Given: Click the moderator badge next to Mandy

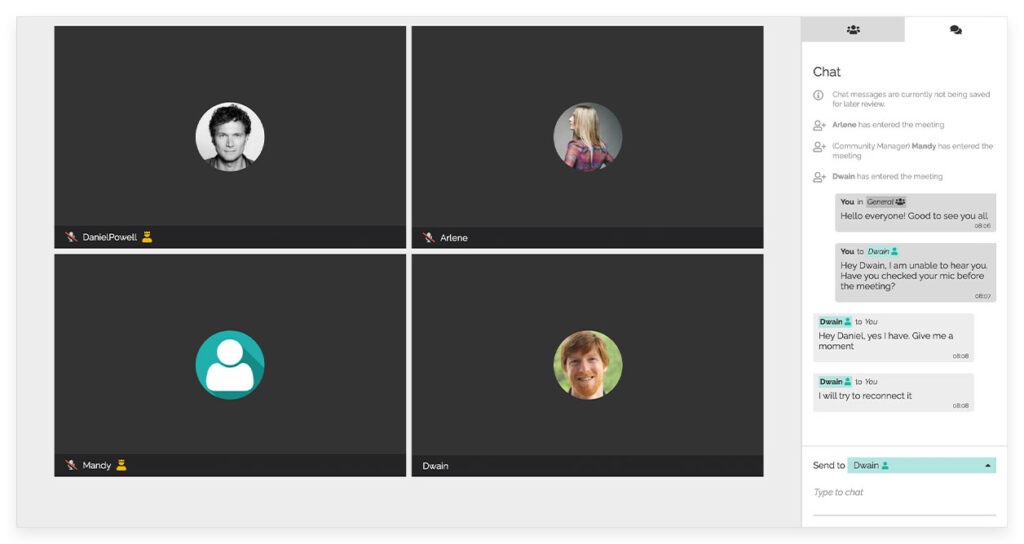Looking at the screenshot, I should point(121,465).
